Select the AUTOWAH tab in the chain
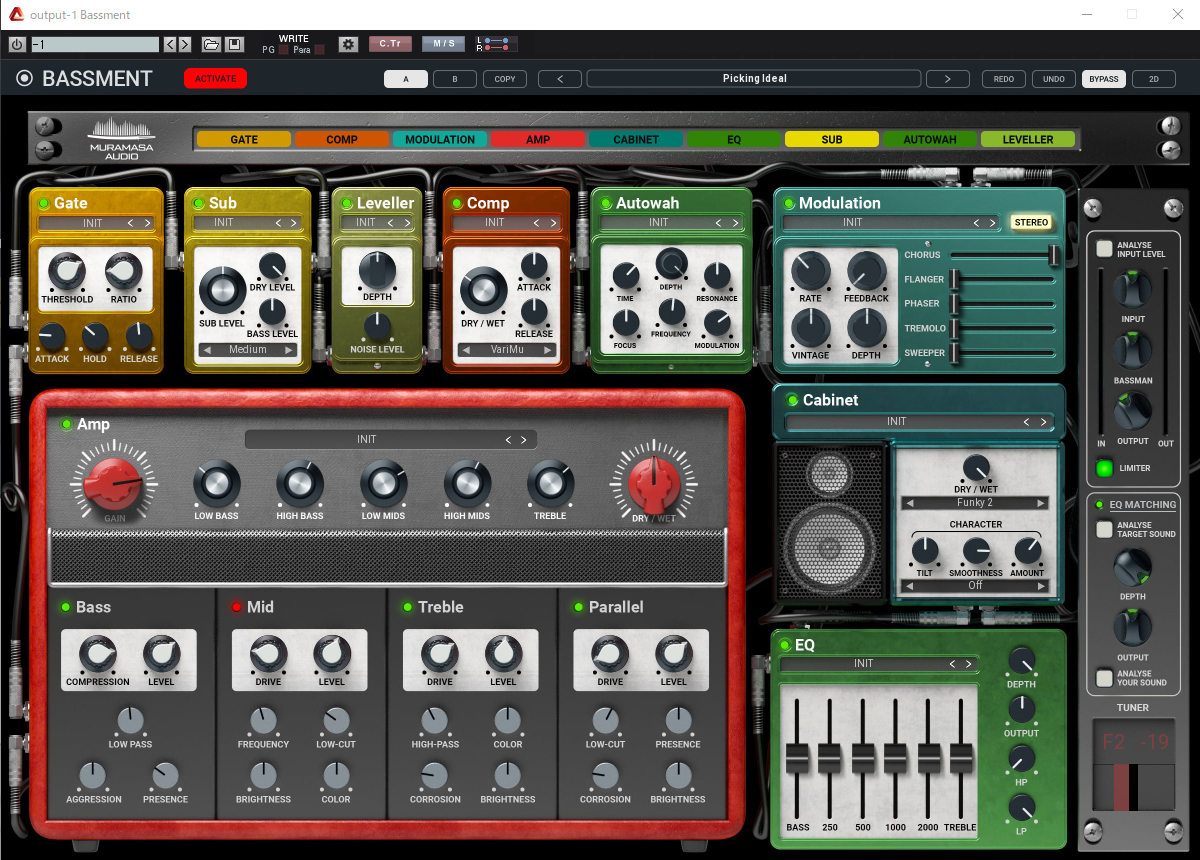Viewport: 1200px width, 860px height. (930, 140)
